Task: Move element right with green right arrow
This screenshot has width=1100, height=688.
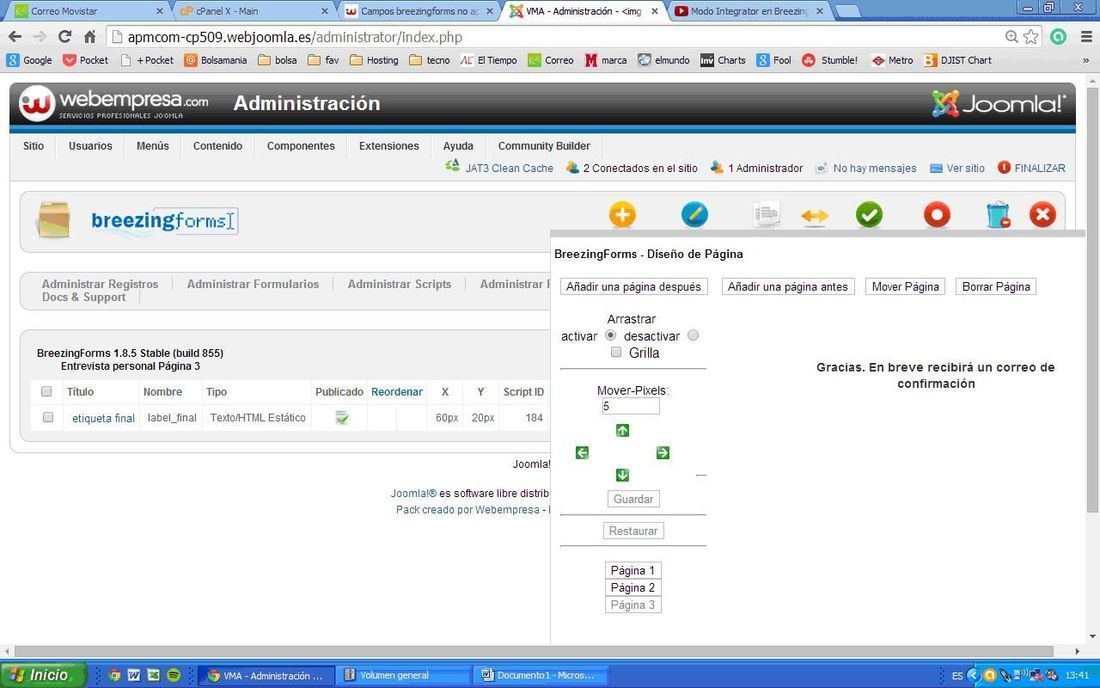Action: point(663,453)
